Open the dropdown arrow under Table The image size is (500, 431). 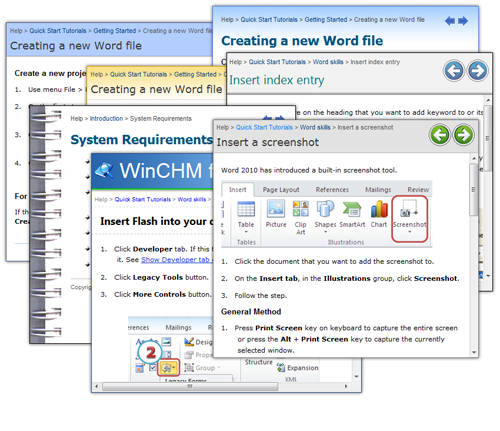tap(246, 232)
